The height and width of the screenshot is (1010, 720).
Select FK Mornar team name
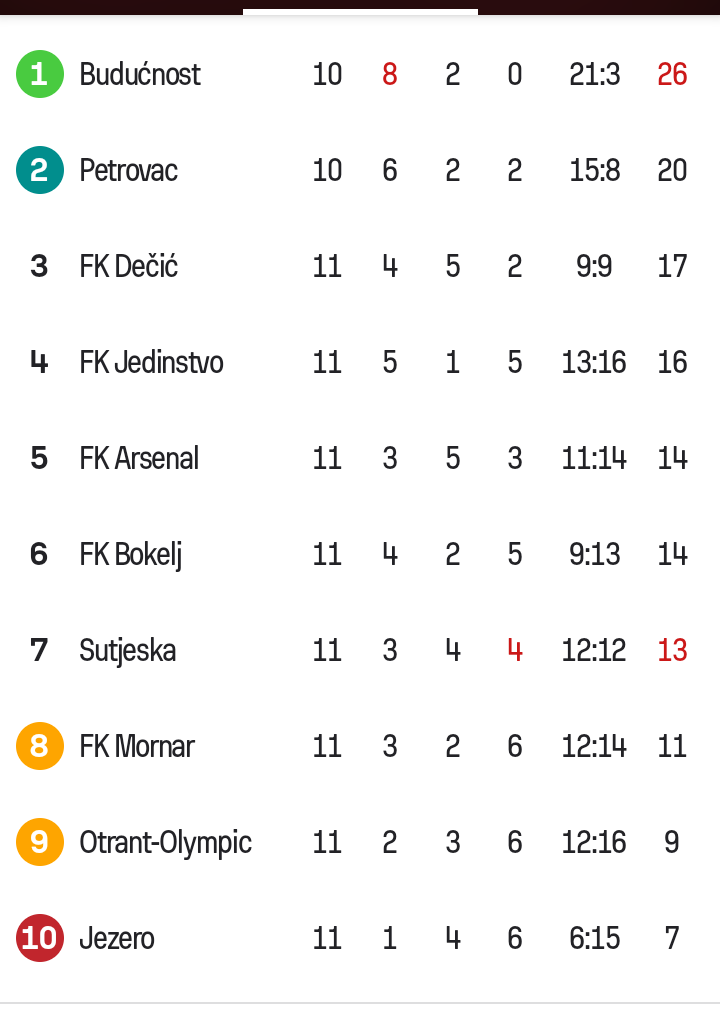[137, 746]
